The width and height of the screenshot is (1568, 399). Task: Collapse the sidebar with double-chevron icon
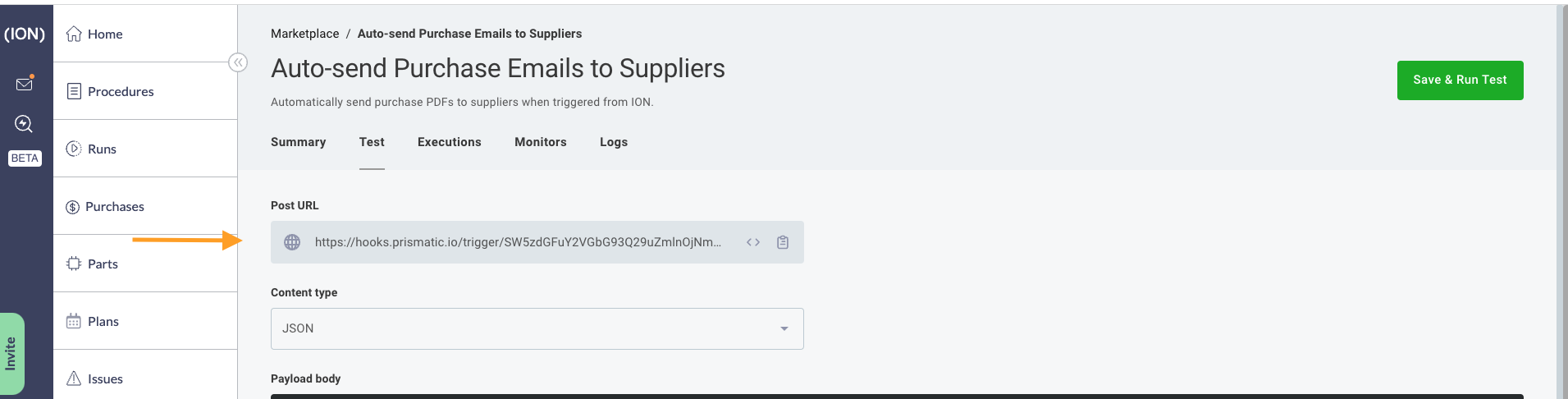238,62
